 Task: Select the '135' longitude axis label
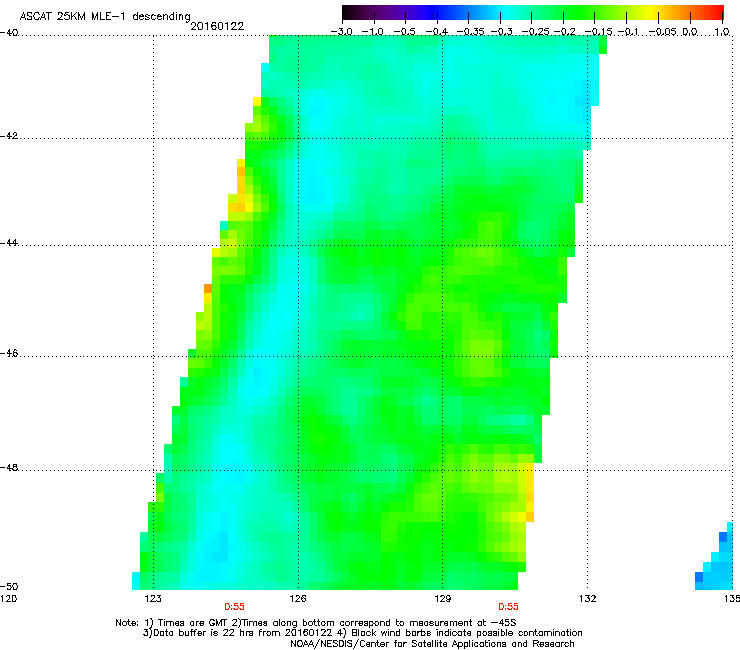tap(732, 599)
